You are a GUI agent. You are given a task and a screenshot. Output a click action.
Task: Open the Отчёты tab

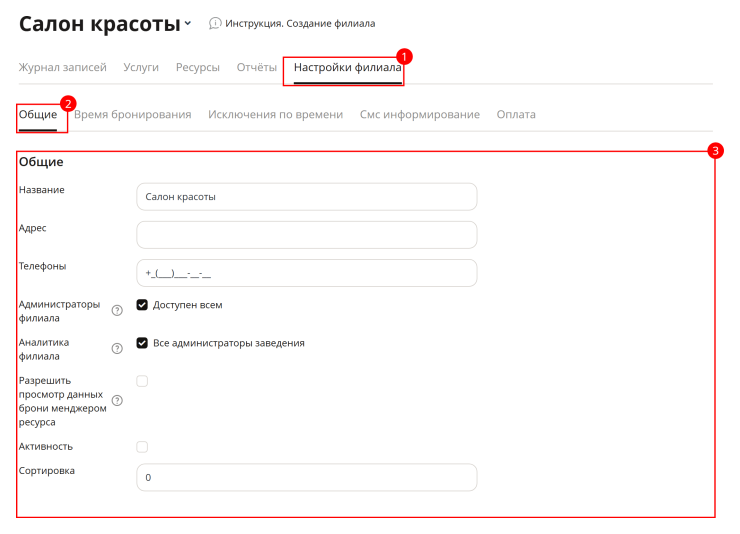point(257,67)
